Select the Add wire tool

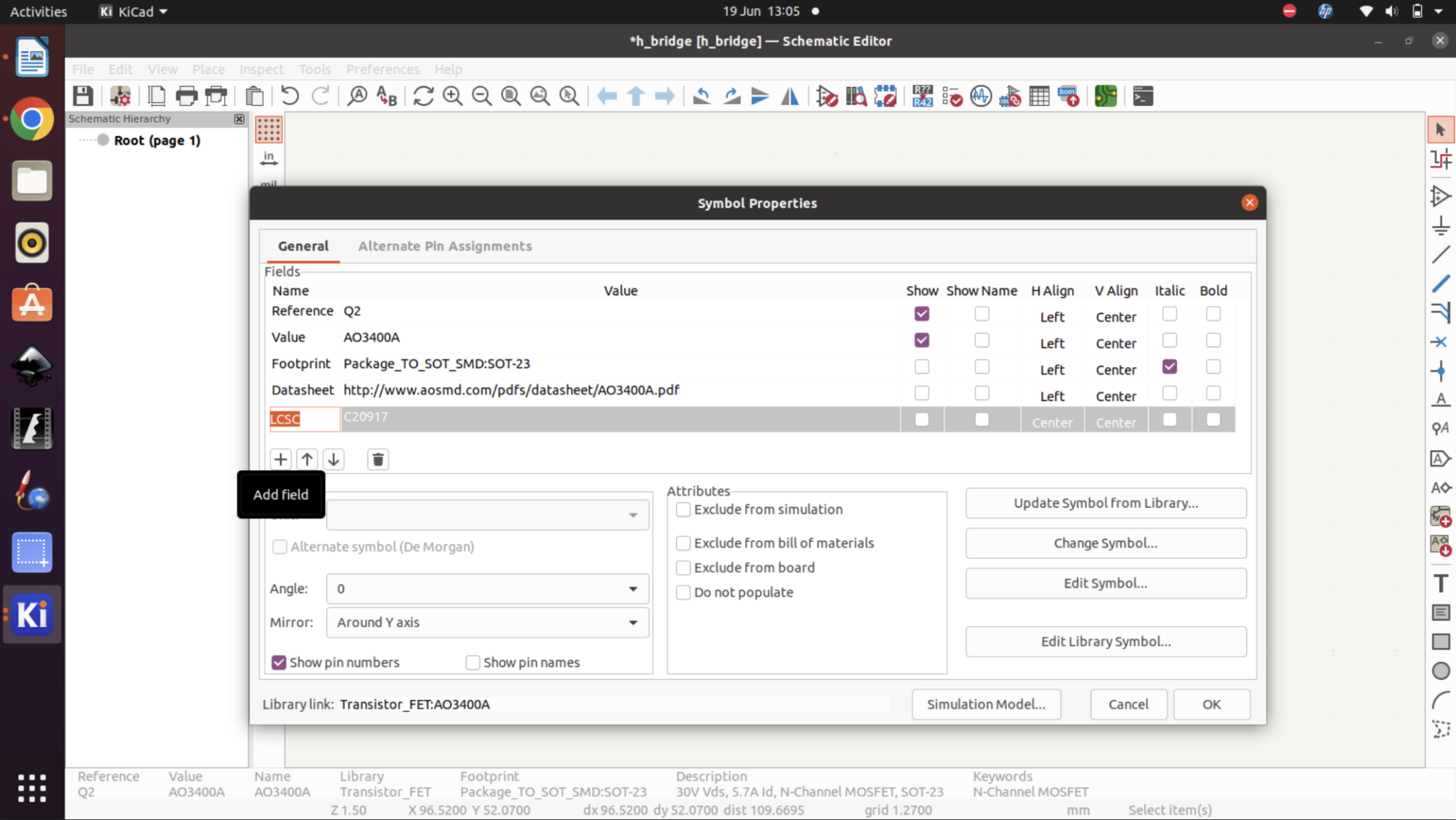click(x=1440, y=255)
